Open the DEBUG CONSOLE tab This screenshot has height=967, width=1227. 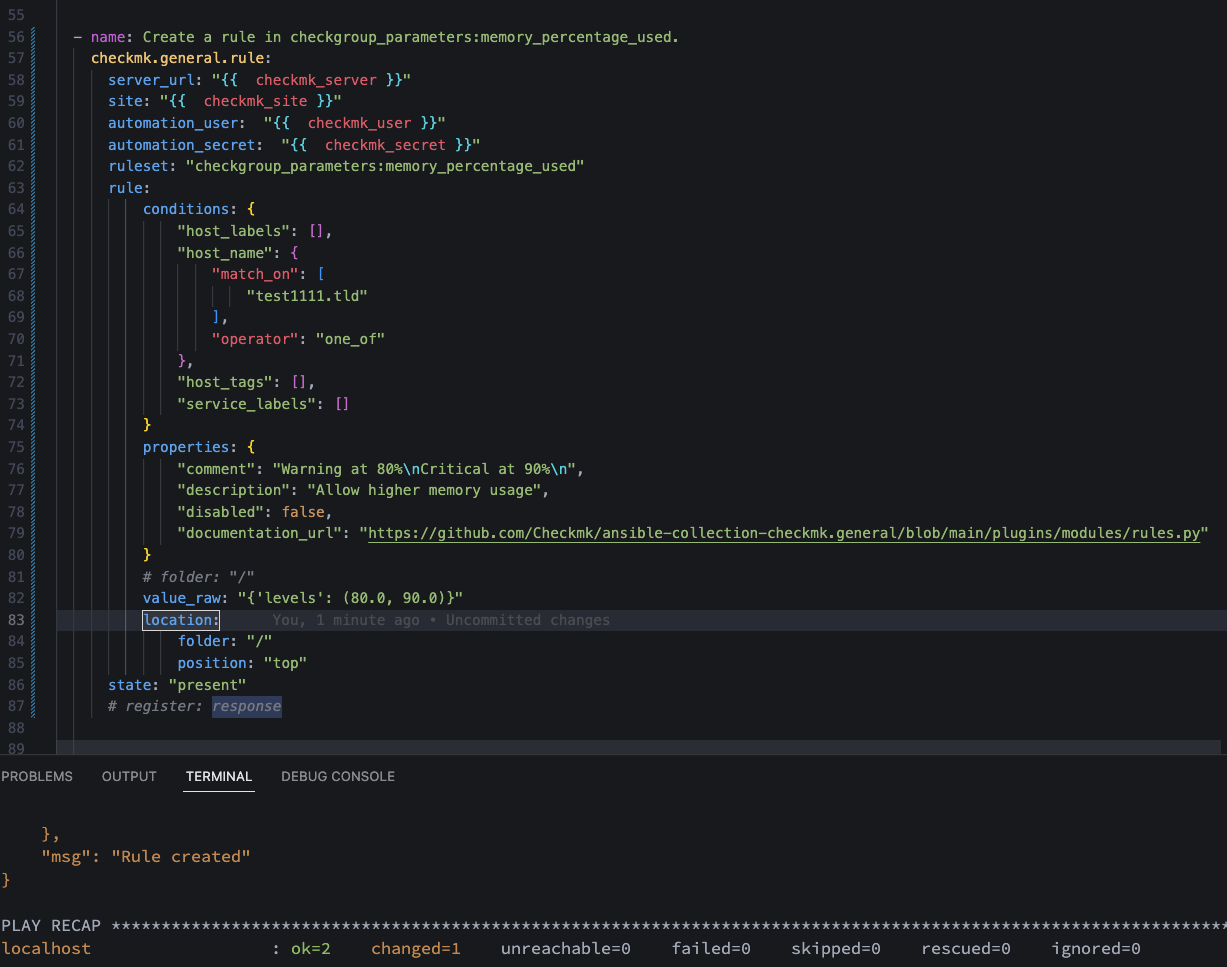coord(338,776)
